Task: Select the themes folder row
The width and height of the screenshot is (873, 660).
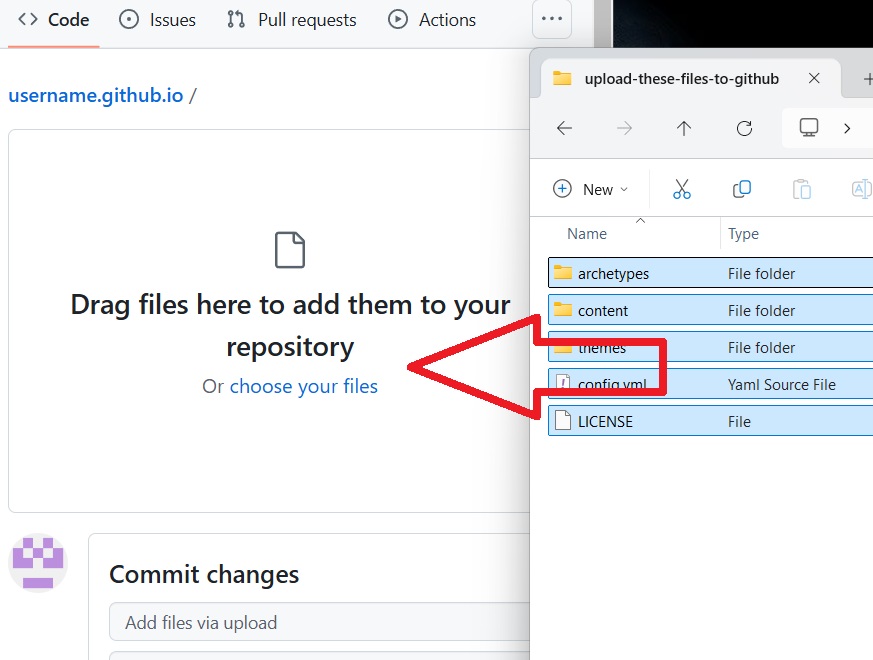Action: pos(710,347)
